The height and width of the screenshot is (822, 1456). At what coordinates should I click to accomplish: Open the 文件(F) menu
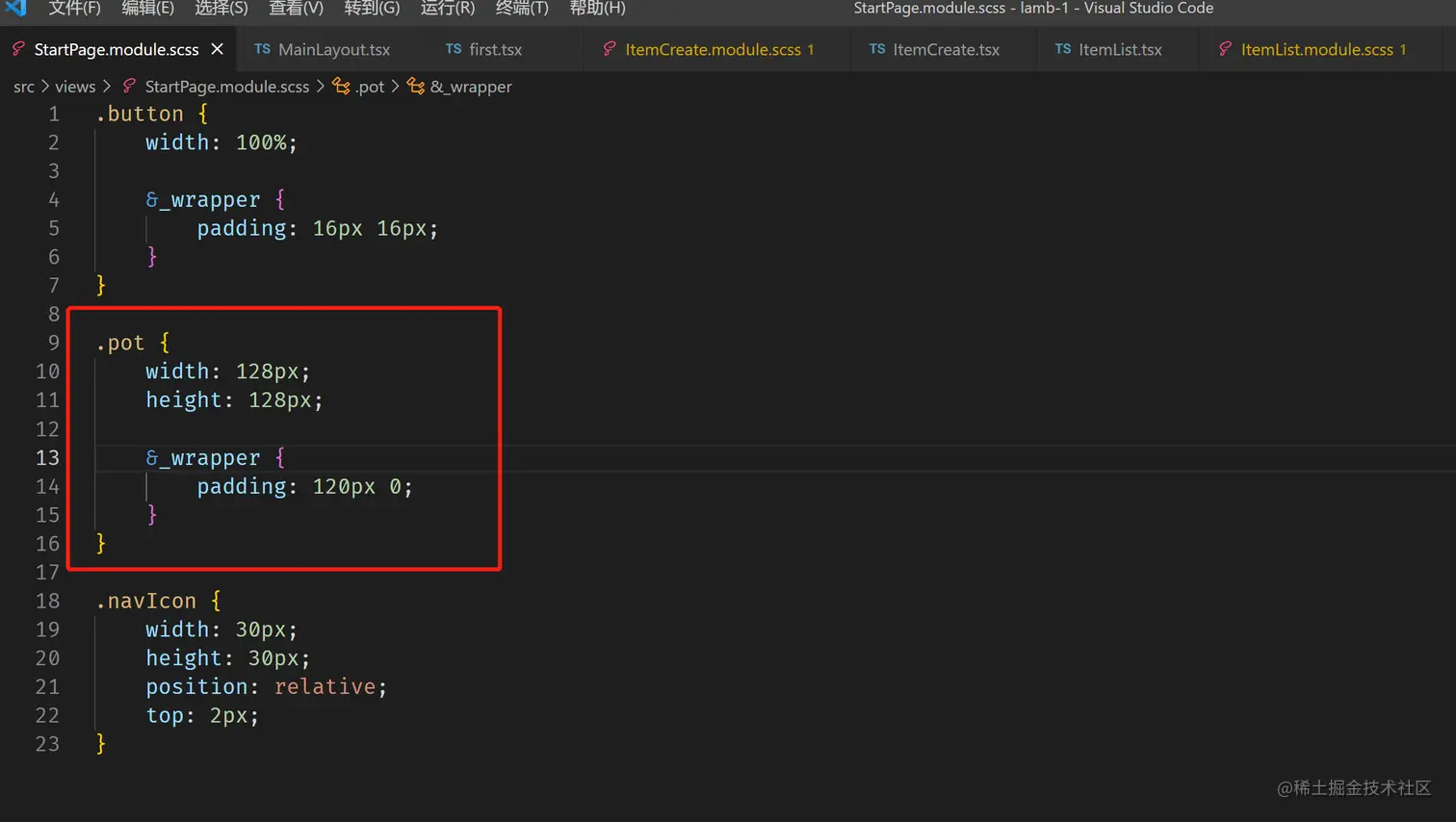coord(74,9)
